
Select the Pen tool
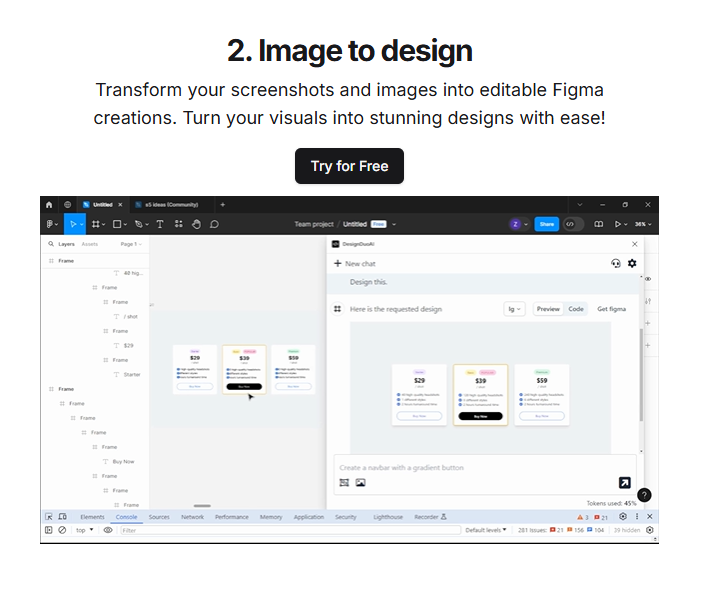tap(141, 224)
